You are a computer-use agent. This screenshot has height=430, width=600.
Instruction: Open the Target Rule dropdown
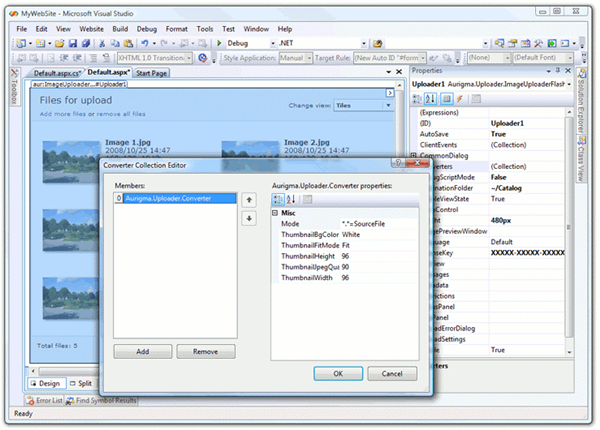[422, 58]
